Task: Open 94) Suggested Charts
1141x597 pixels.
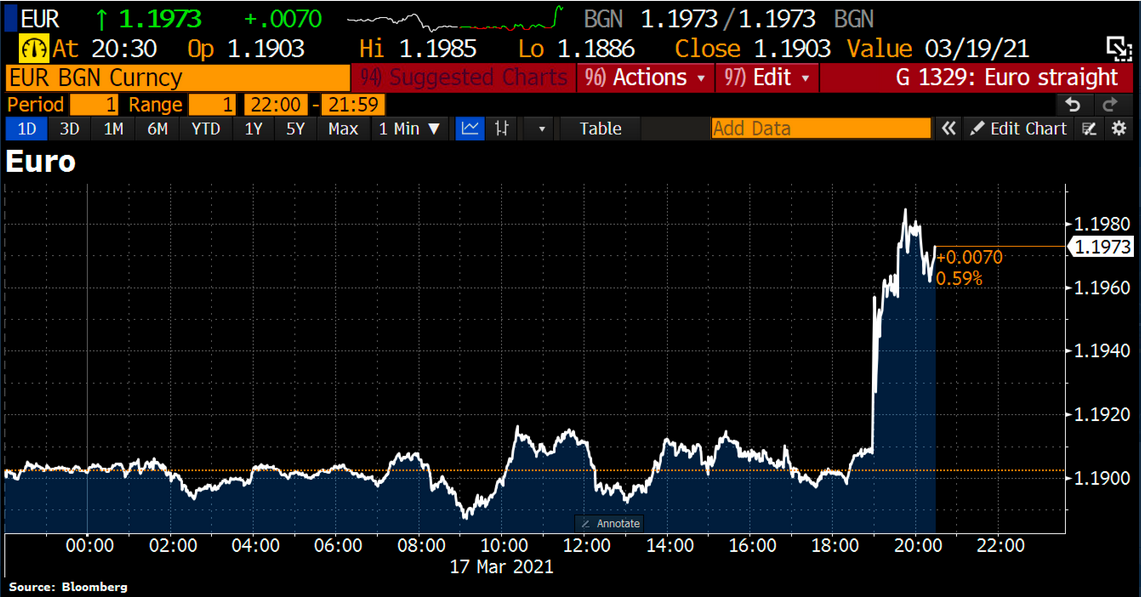Action: pos(464,77)
